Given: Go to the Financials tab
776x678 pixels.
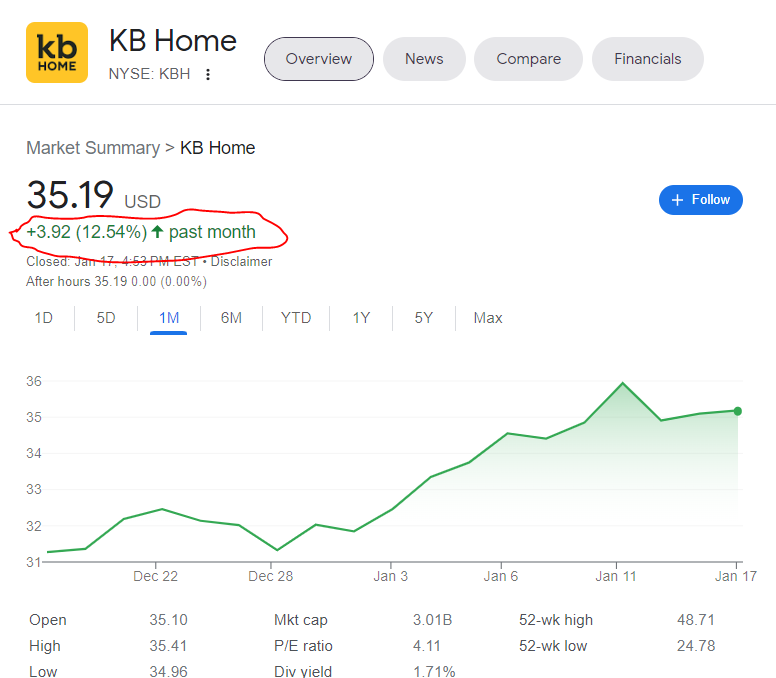Looking at the screenshot, I should click(x=648, y=59).
